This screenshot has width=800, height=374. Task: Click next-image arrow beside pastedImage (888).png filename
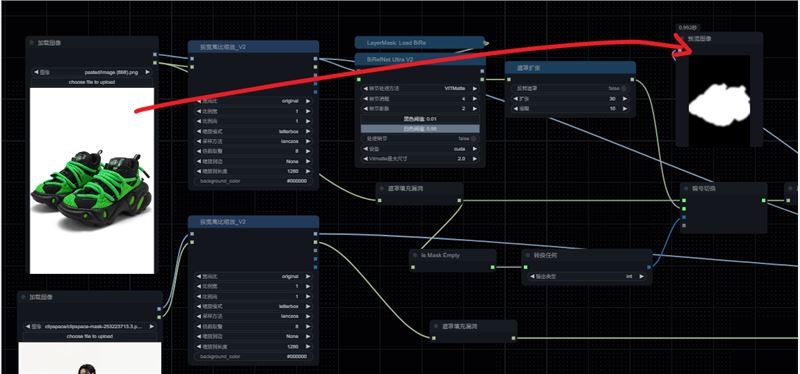(x=148, y=72)
